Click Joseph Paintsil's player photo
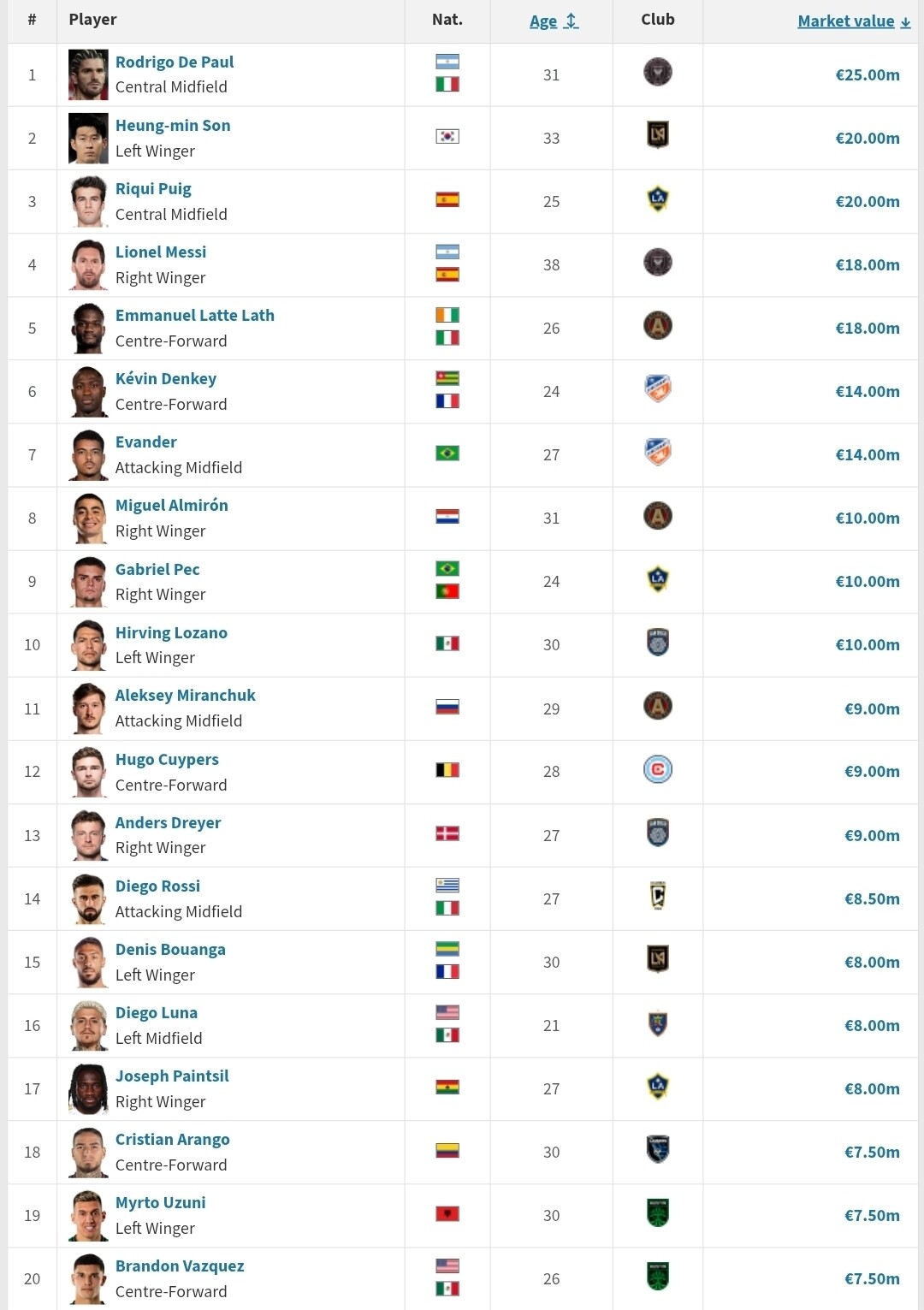The height and width of the screenshot is (1310, 924). 88,1089
